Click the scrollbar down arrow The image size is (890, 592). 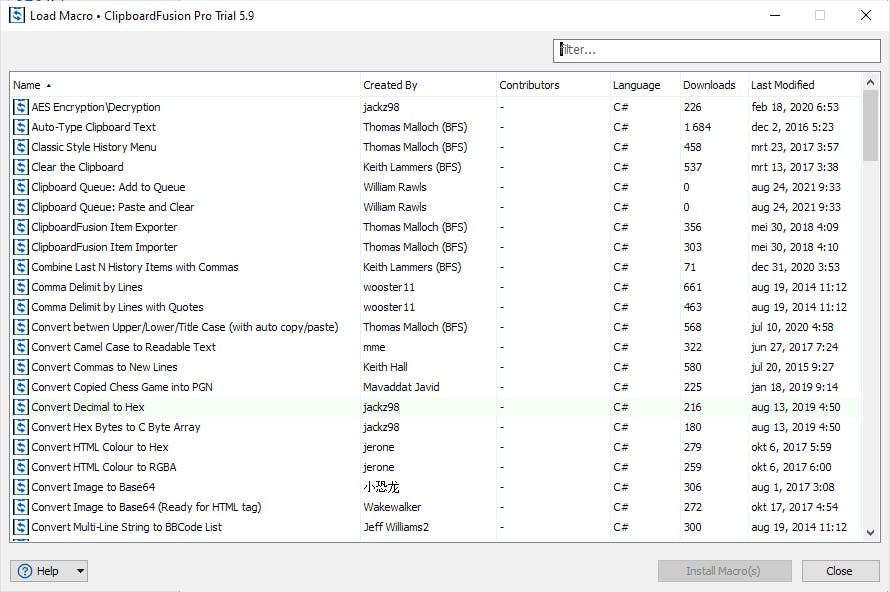tap(870, 533)
